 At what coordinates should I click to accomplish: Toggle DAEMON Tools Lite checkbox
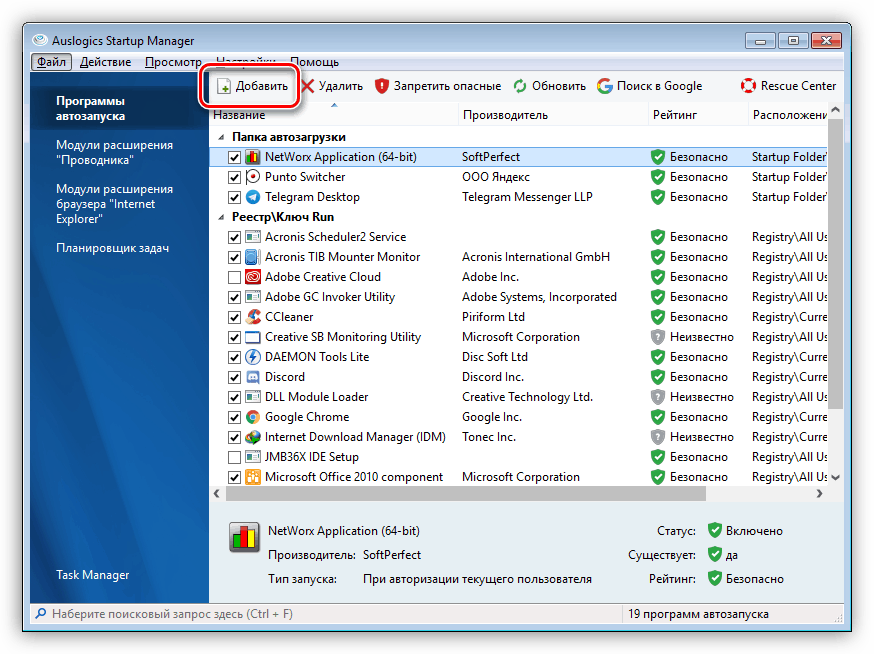click(234, 357)
